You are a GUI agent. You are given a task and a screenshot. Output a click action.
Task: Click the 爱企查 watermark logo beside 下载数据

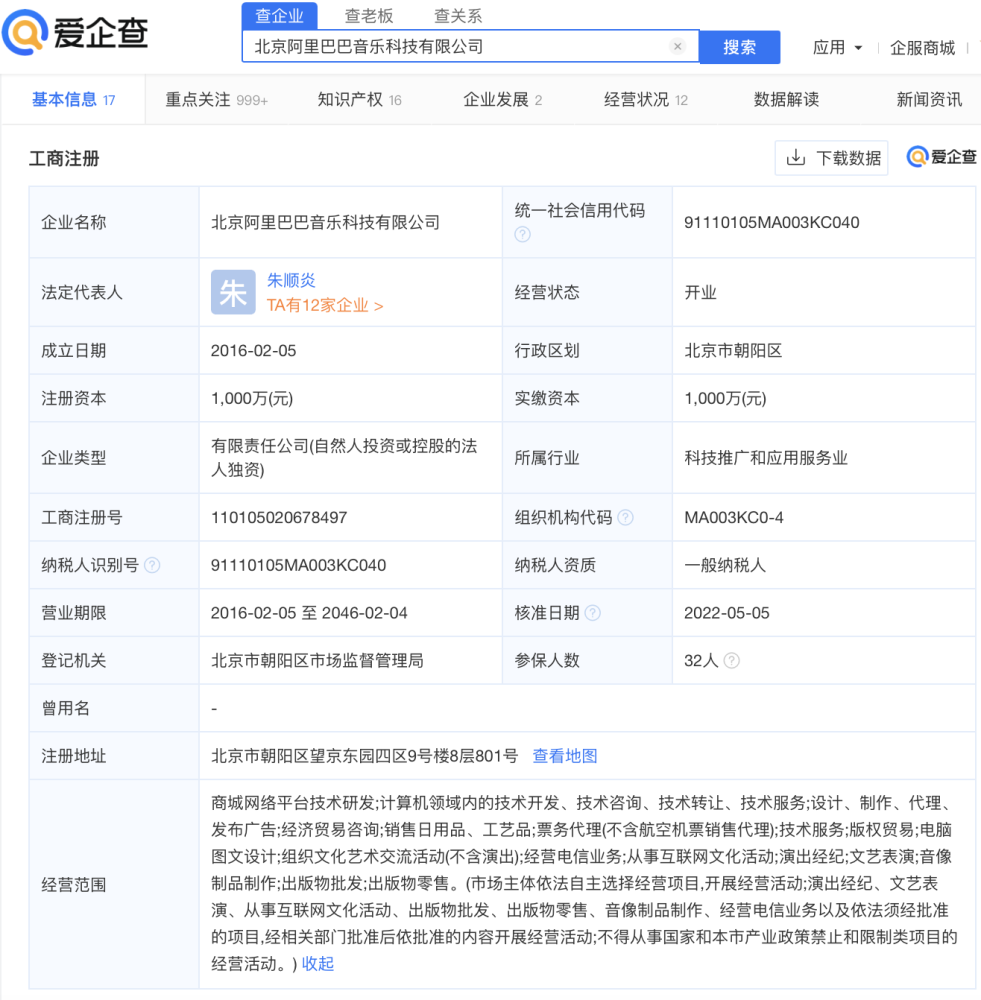click(941, 156)
